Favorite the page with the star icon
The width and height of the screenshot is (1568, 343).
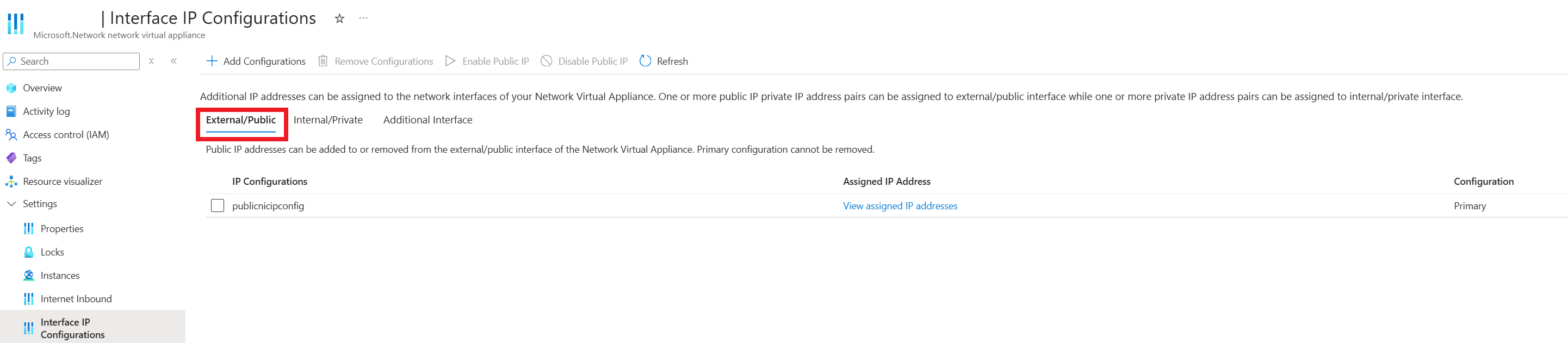340,19
